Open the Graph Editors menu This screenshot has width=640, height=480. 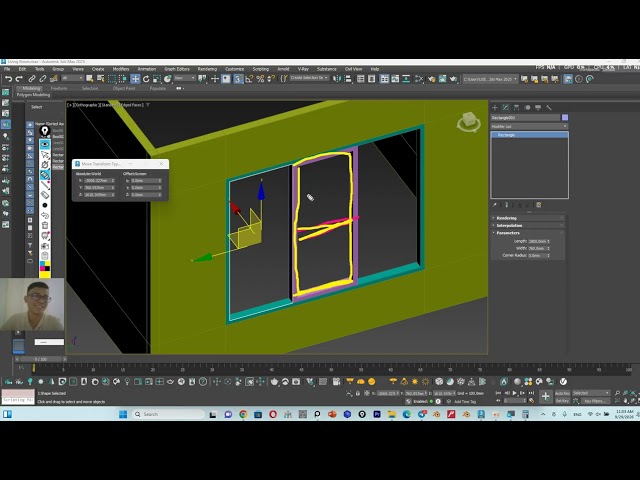pos(177,69)
